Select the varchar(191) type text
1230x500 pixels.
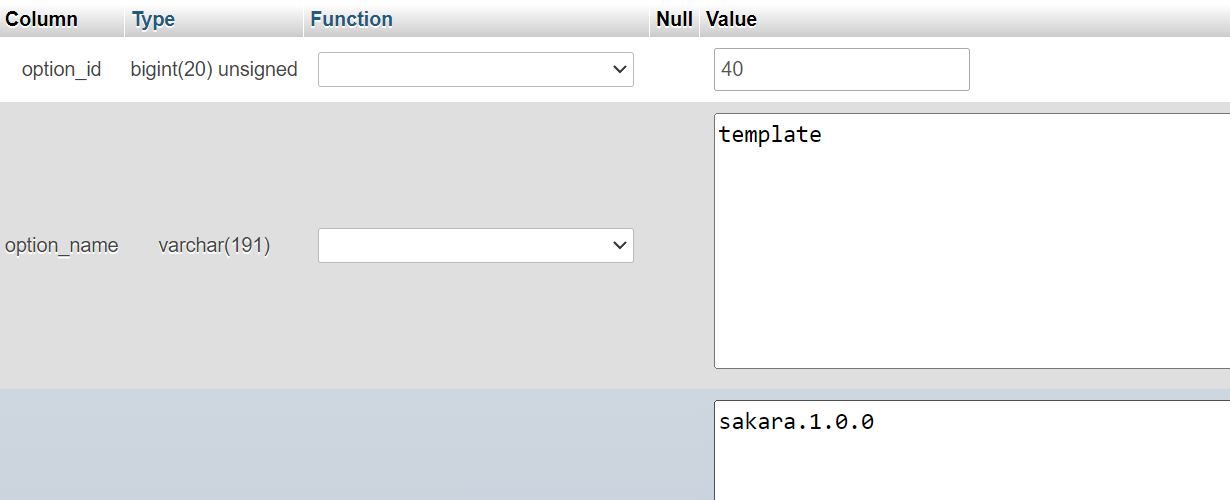[x=214, y=245]
